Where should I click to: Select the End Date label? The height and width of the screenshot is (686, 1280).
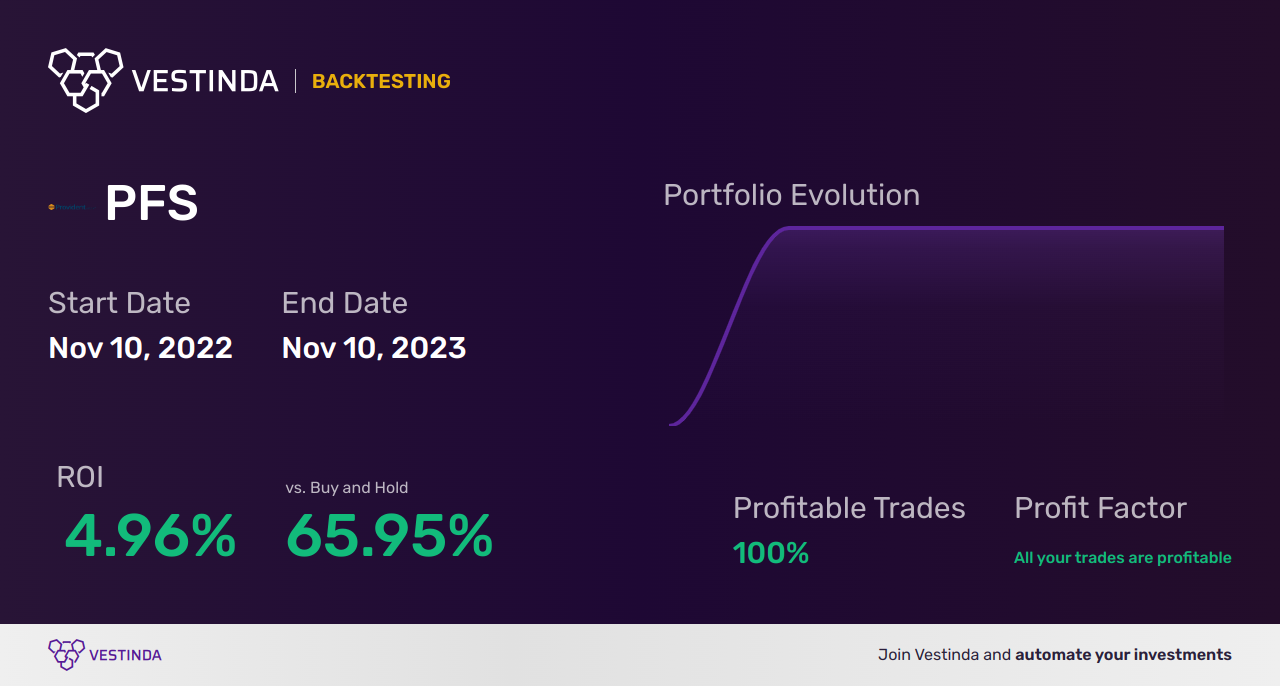pos(345,303)
